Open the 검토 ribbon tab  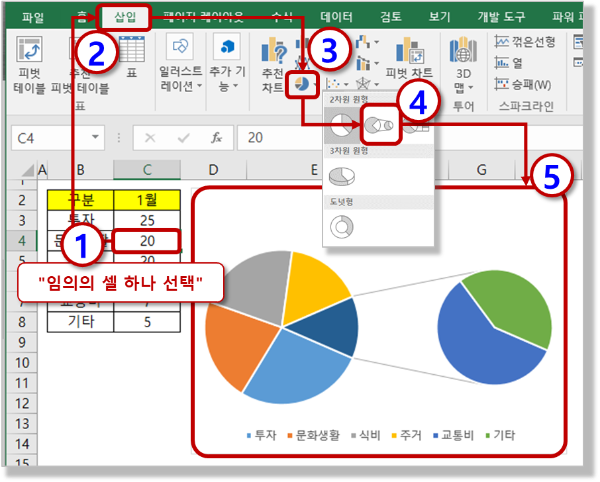pos(391,17)
